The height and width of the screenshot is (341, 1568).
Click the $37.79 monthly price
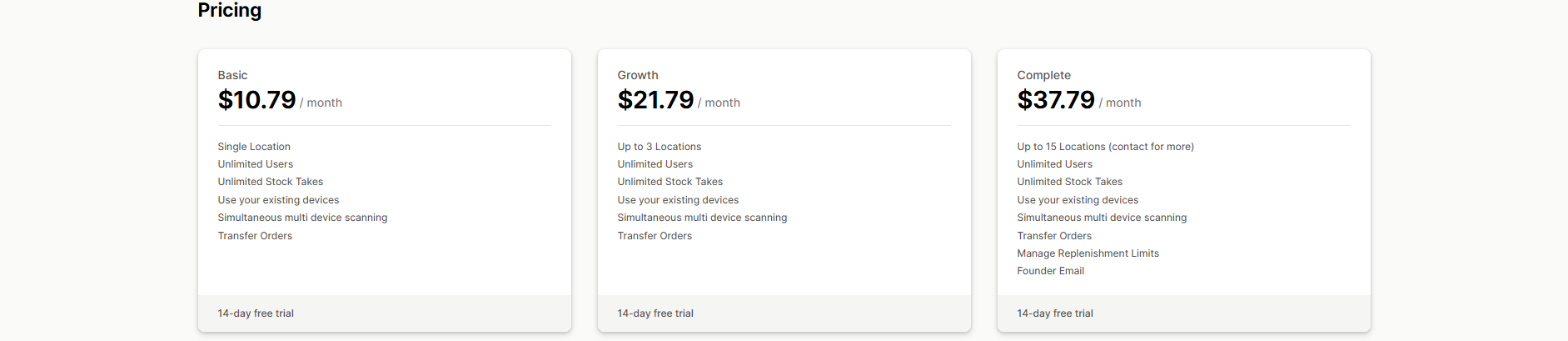tap(1056, 100)
